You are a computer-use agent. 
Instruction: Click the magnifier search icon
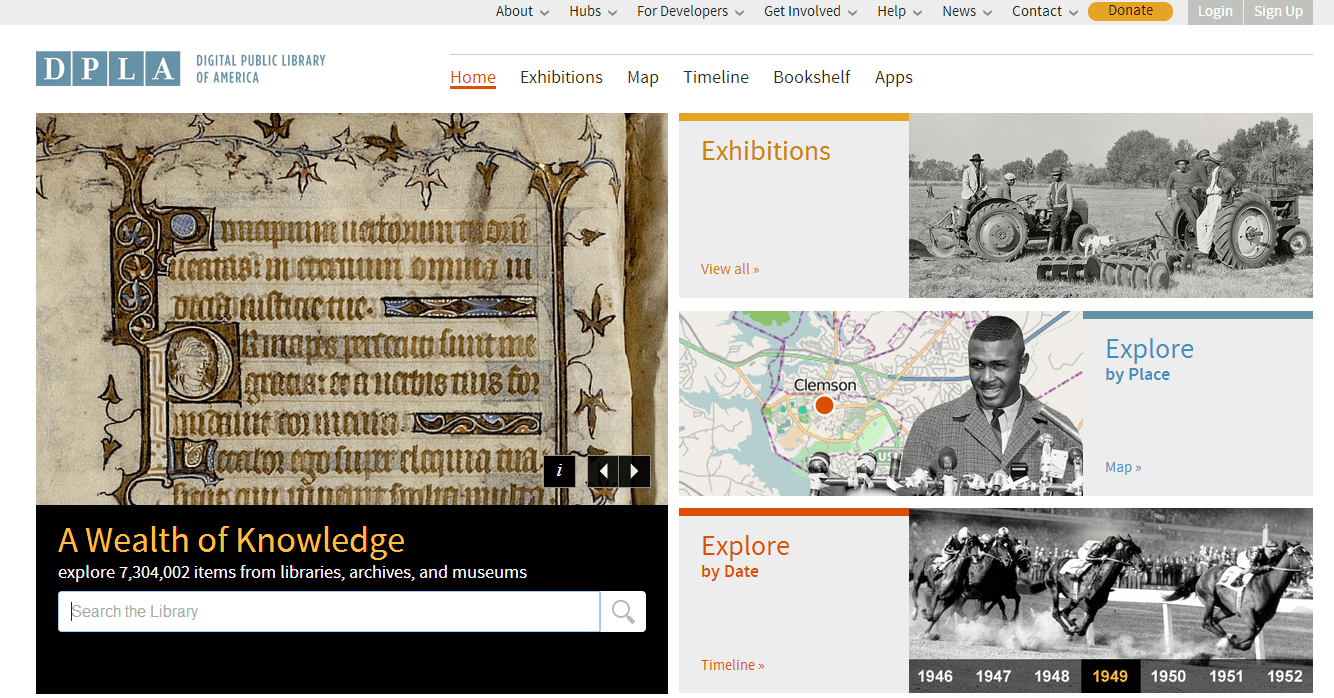coord(623,612)
